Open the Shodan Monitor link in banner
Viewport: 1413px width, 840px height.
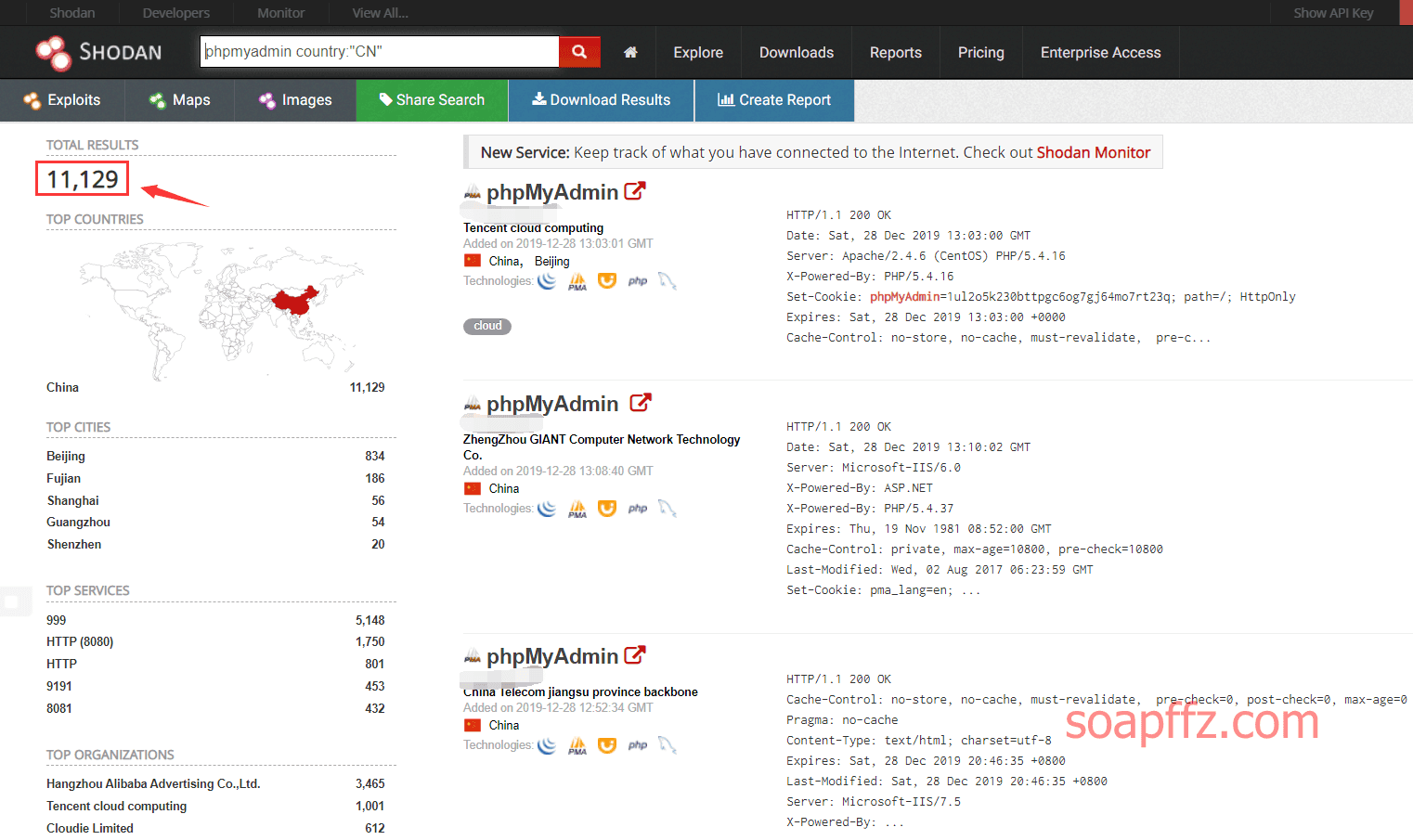(1094, 152)
